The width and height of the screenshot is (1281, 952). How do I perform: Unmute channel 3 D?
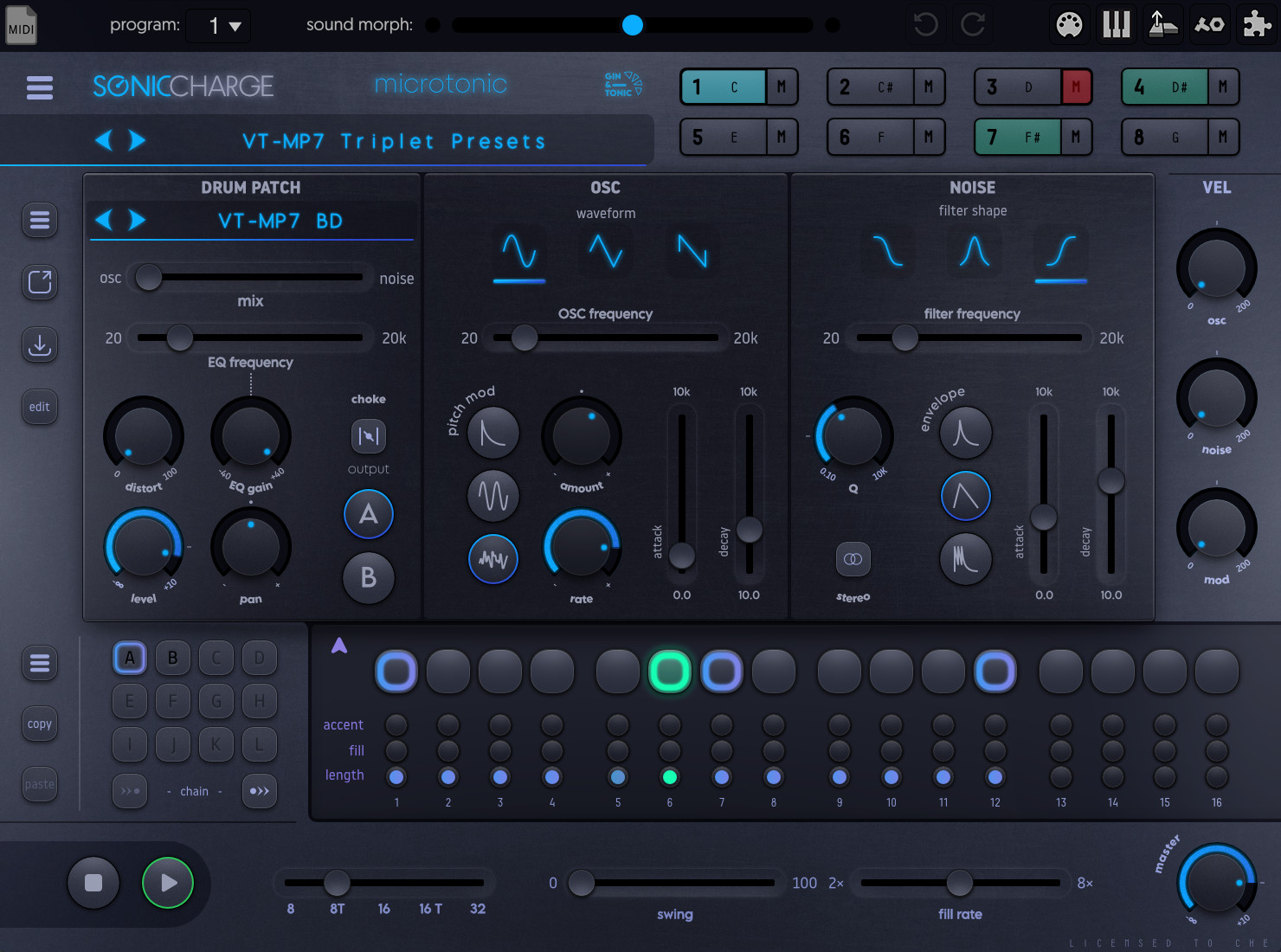click(x=1076, y=87)
